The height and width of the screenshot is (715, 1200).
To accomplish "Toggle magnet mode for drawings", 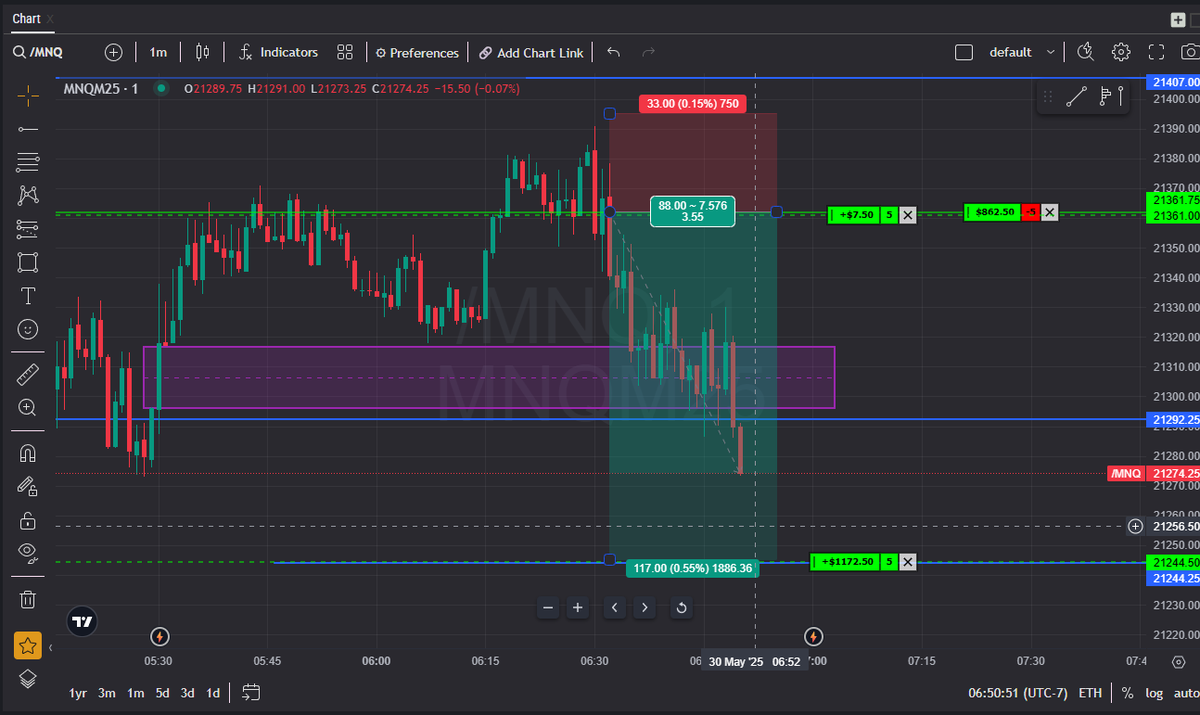I will pyautogui.click(x=28, y=453).
